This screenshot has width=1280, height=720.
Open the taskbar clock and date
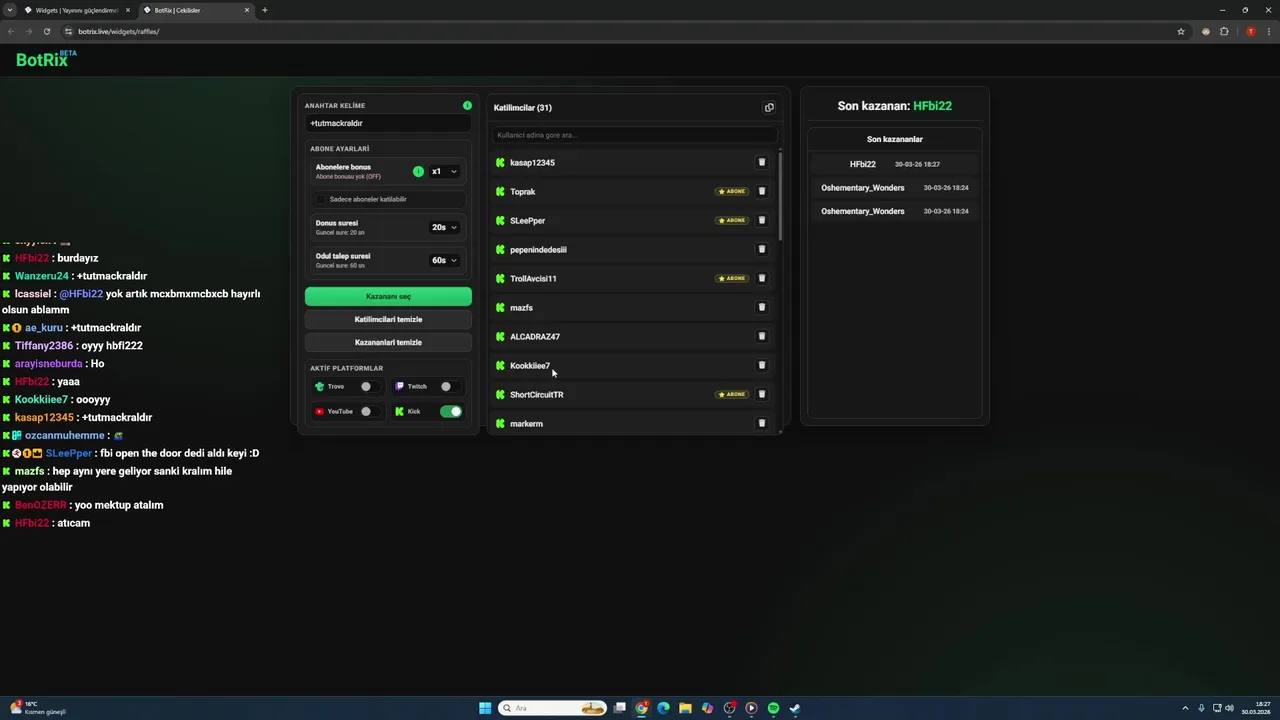[1256, 708]
